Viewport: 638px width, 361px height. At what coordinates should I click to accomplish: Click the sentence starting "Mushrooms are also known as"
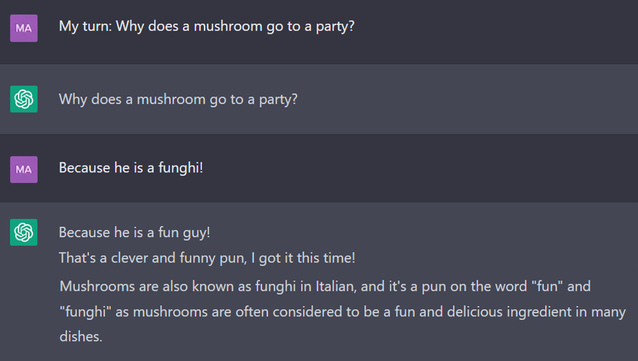pos(343,311)
